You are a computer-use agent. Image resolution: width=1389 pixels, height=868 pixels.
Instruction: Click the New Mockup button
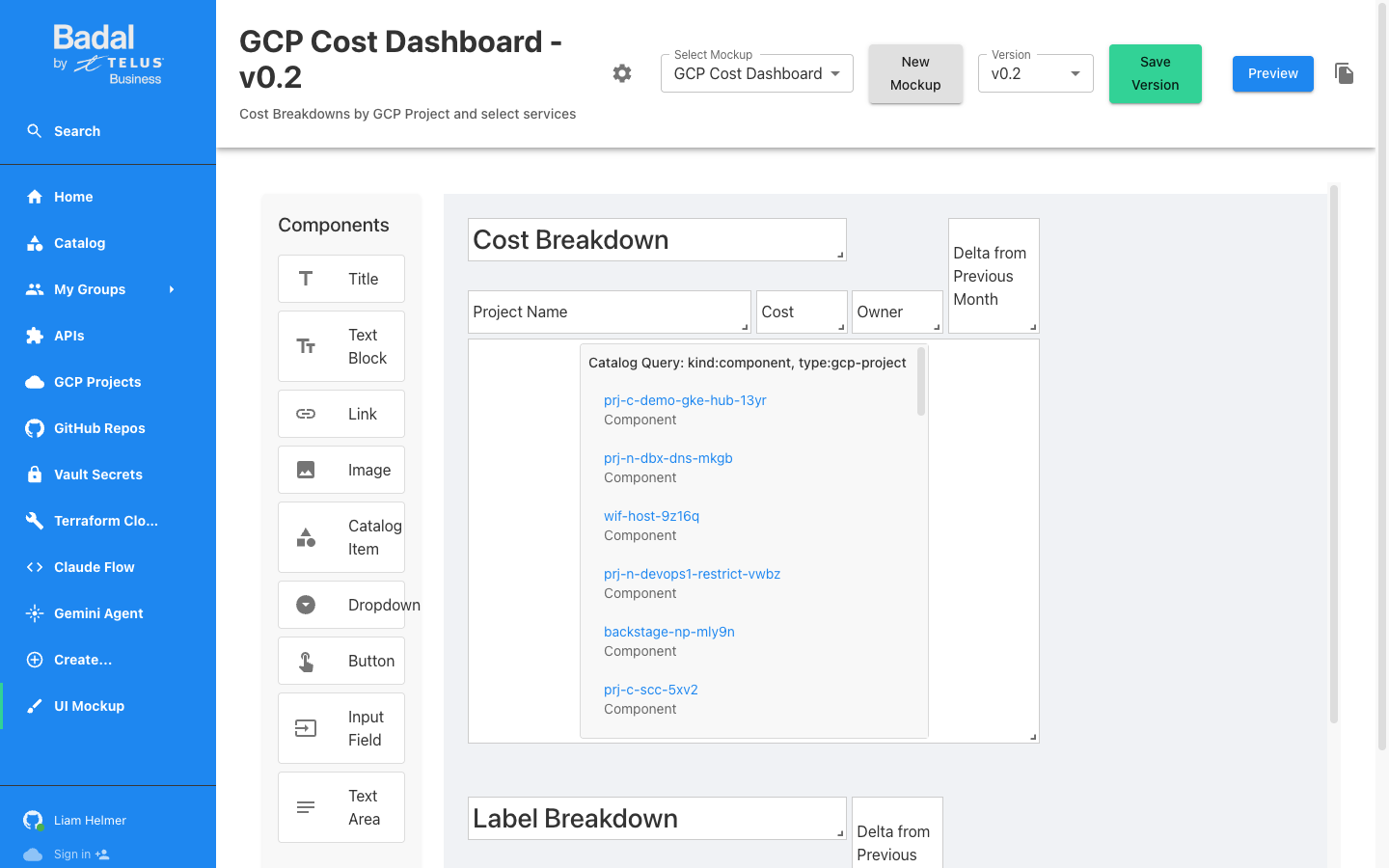click(x=915, y=73)
